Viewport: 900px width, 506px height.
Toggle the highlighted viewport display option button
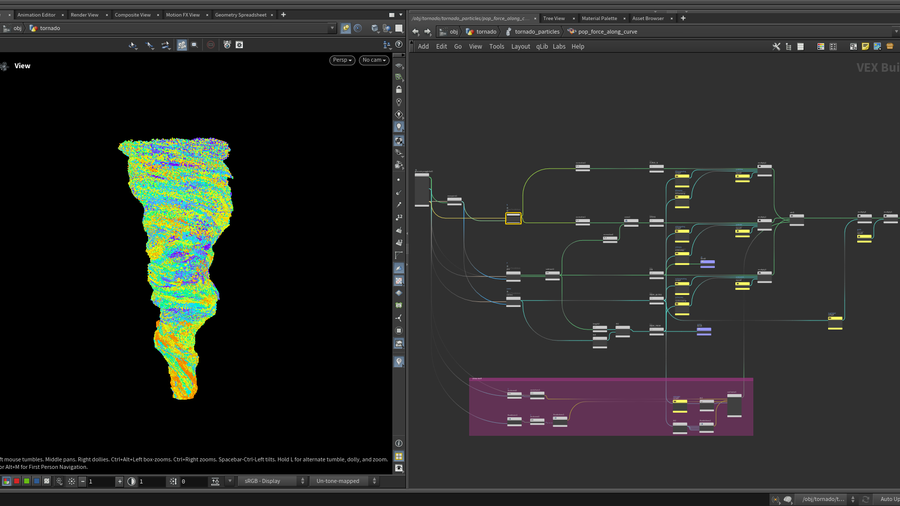[x=182, y=45]
